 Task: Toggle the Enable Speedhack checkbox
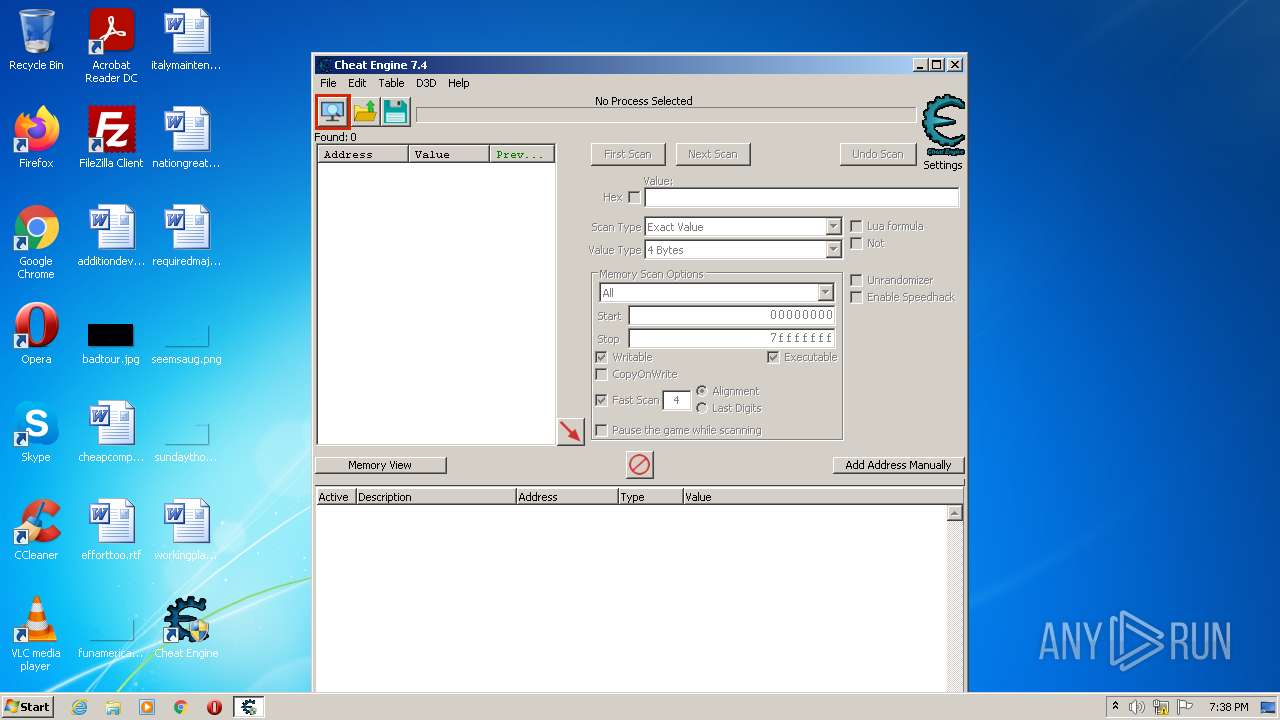pos(856,297)
